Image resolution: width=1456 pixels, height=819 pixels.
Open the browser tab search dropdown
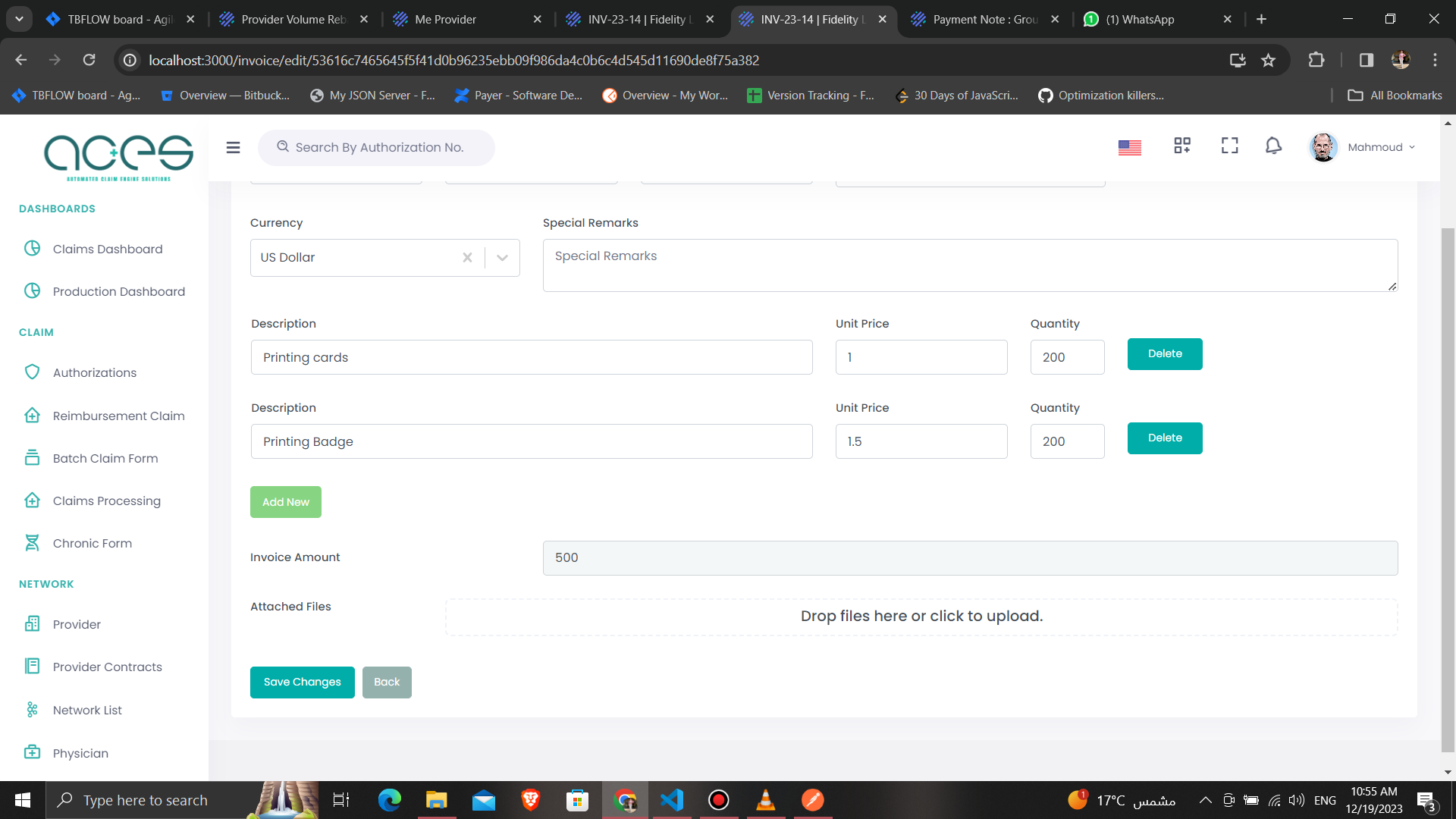[x=19, y=19]
